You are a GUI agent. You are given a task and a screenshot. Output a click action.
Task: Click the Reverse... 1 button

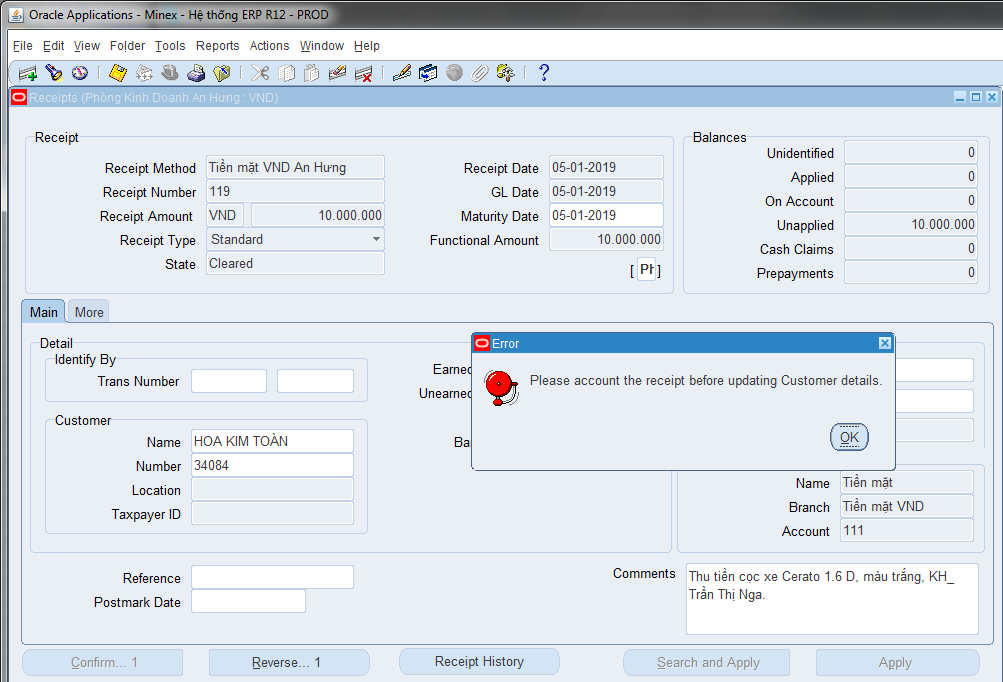coord(288,661)
